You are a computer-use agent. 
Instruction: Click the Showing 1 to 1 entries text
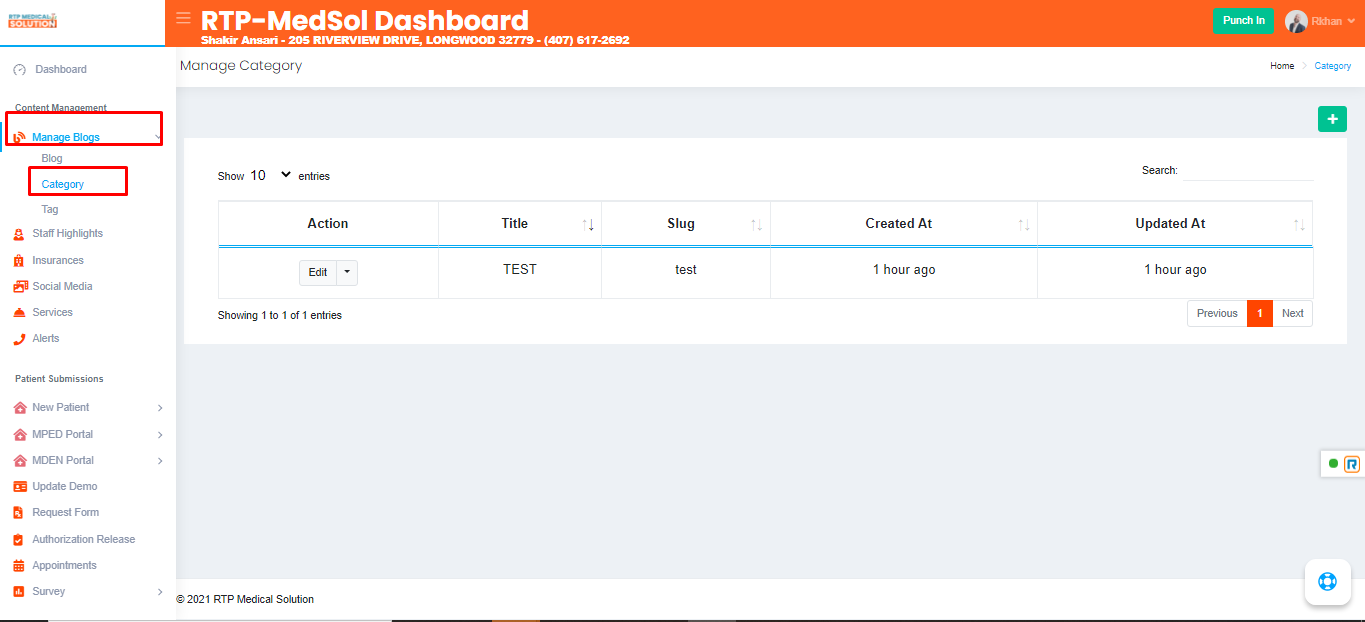pos(280,315)
